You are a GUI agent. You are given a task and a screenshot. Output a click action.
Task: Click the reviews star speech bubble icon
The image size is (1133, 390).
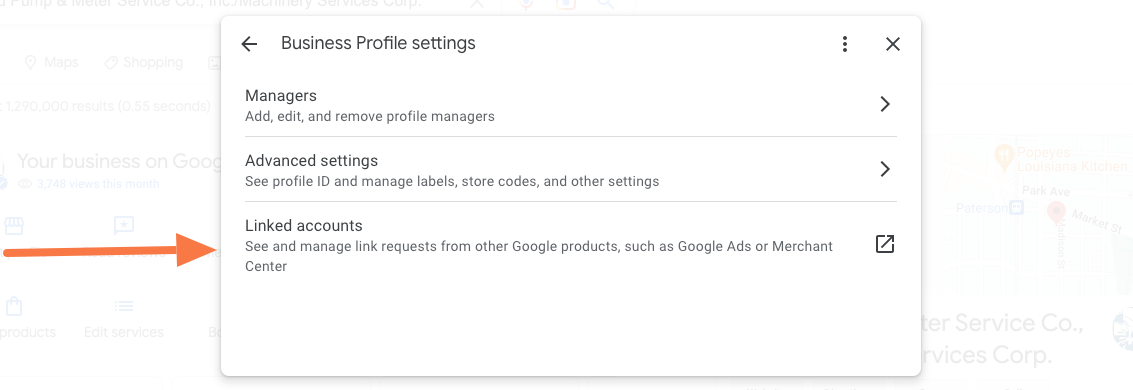[x=124, y=226]
